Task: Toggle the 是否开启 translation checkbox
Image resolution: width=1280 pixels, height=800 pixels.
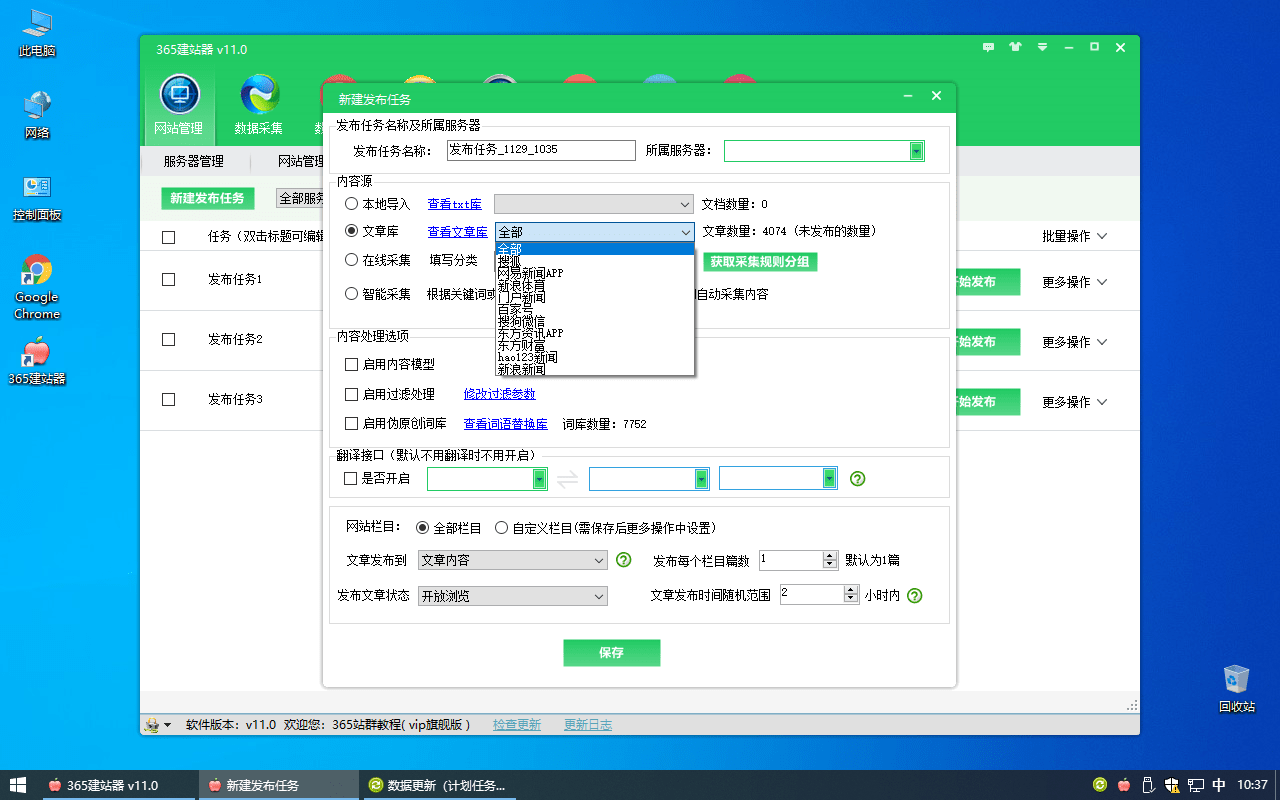Action: tap(350, 479)
